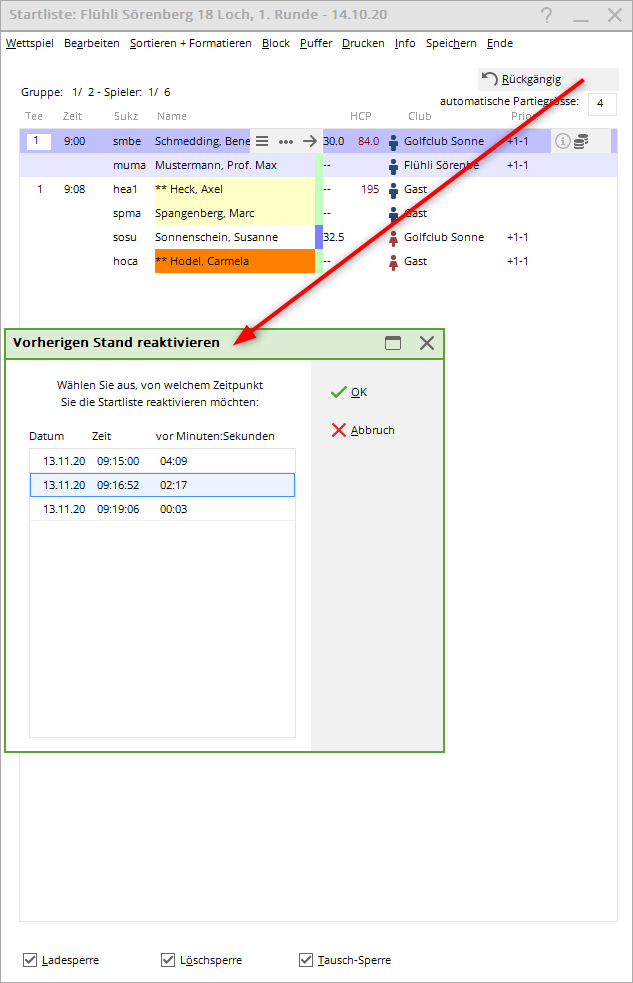Select restore point 09:19:06
Screen dimensions: 633x983
click(x=162, y=508)
